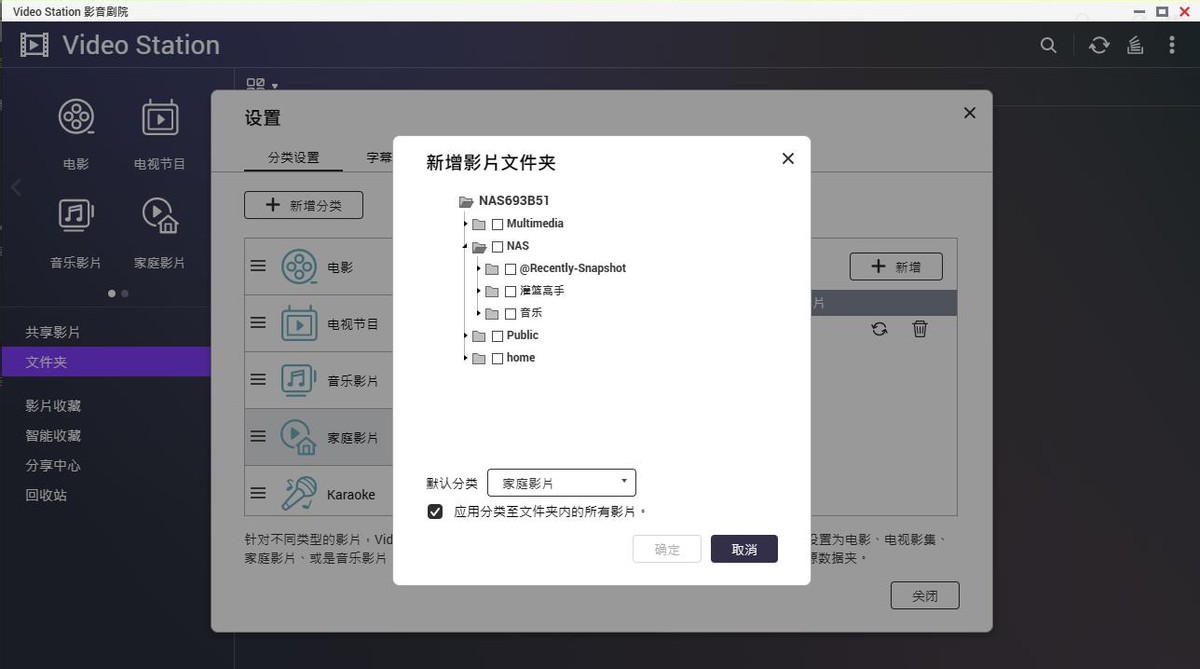Select 文件夹 in the left navigation
The height and width of the screenshot is (669, 1200).
tap(47, 362)
